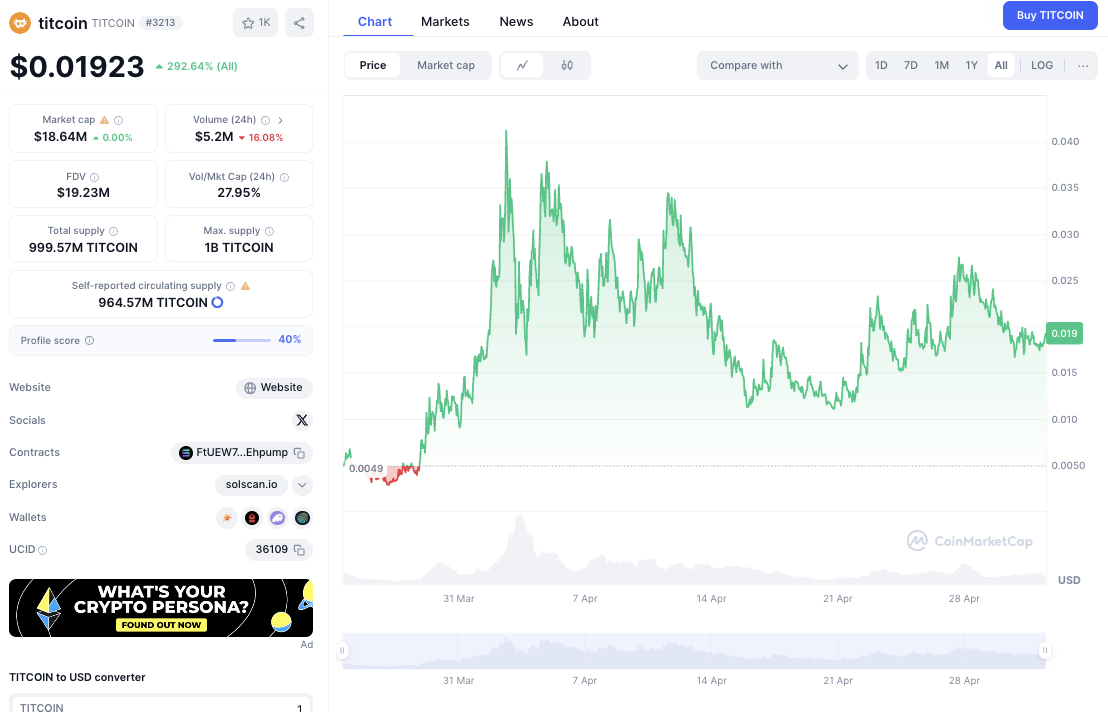
Task: Open the second black-red wallet icon
Action: 252,518
